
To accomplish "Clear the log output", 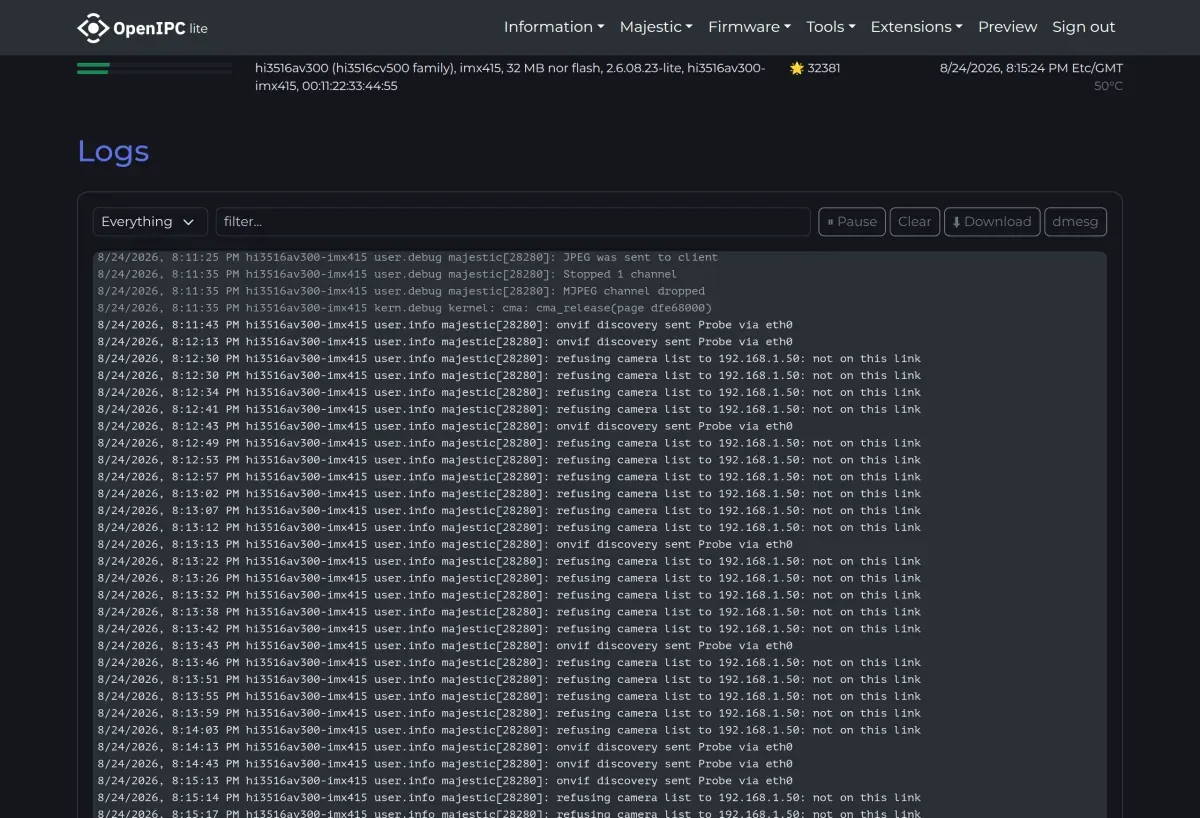I will click(914, 222).
